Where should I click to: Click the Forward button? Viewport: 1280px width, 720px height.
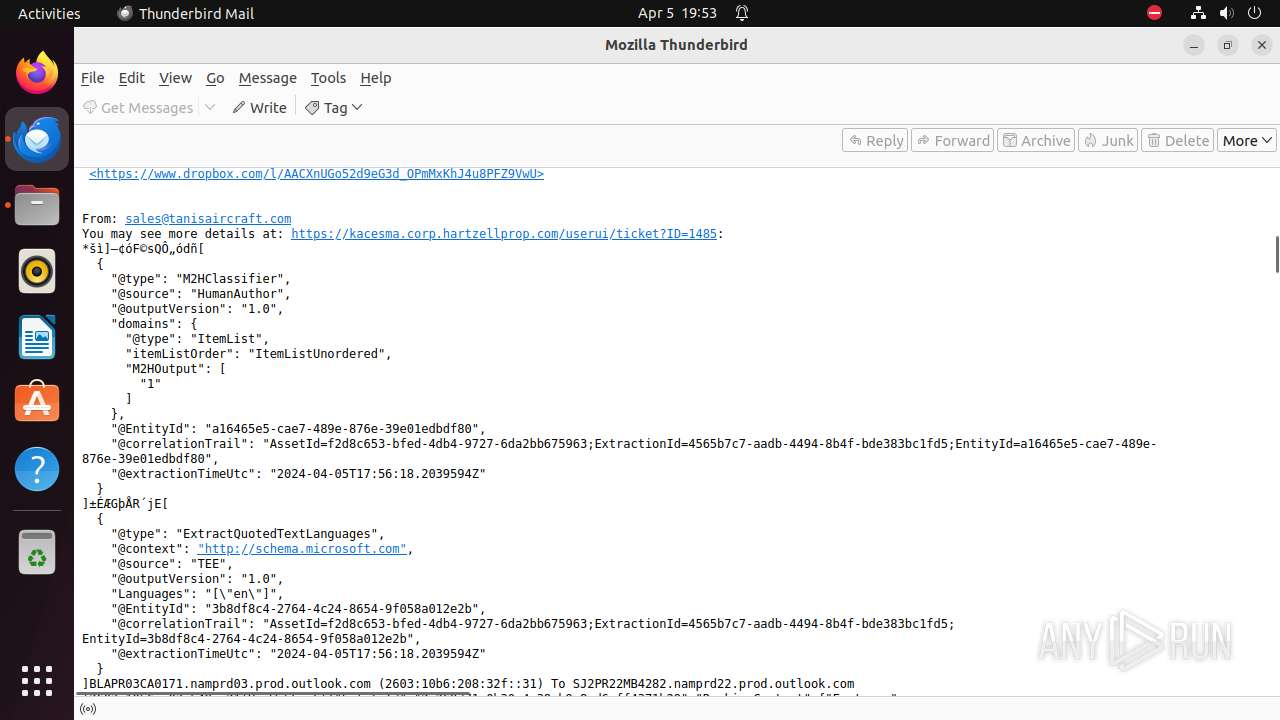tap(953, 140)
